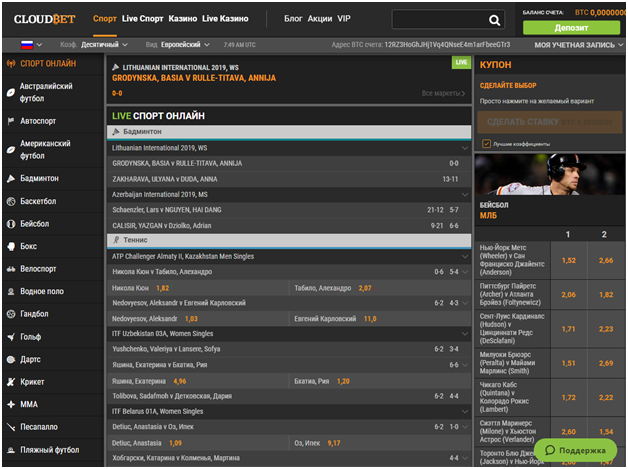Click the Бокс glove icon

click(11, 246)
